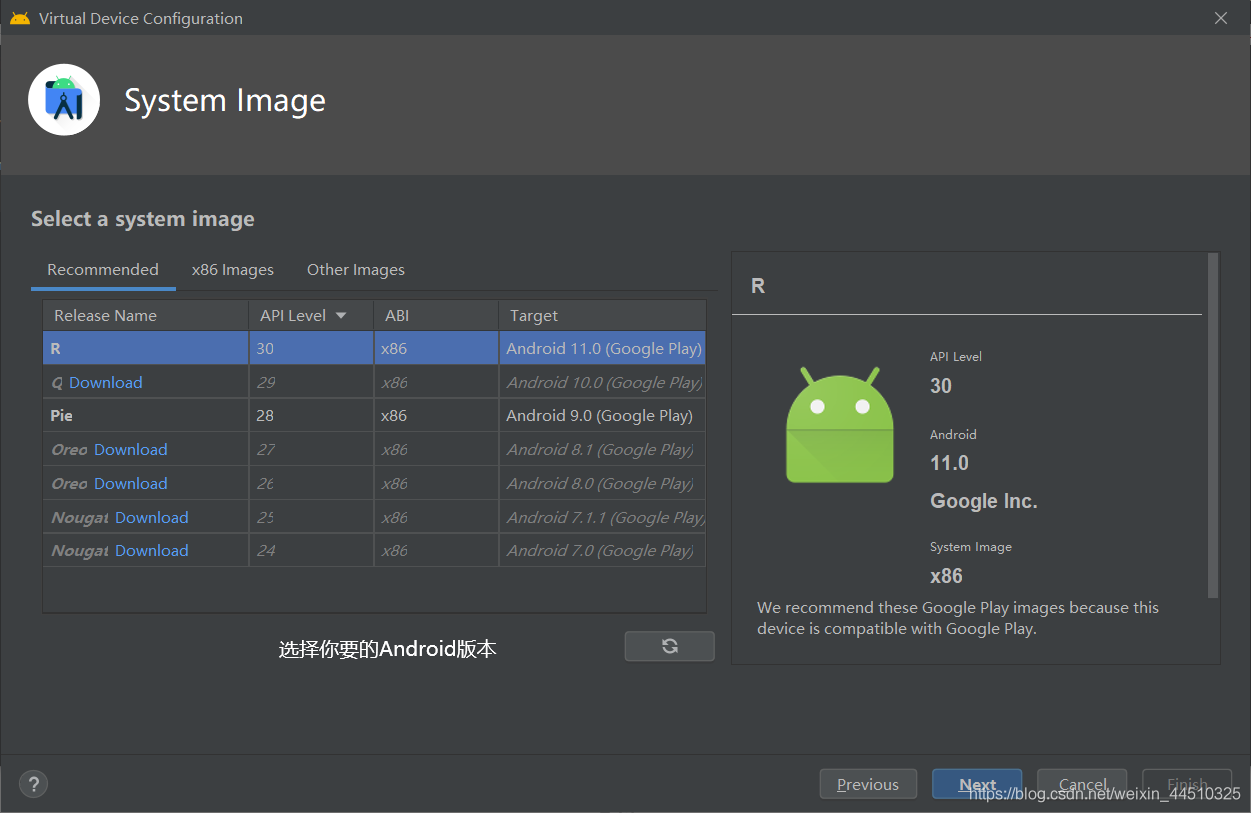The width and height of the screenshot is (1251, 813).
Task: Click API level 30 cell
Action: pyautogui.click(x=311, y=349)
